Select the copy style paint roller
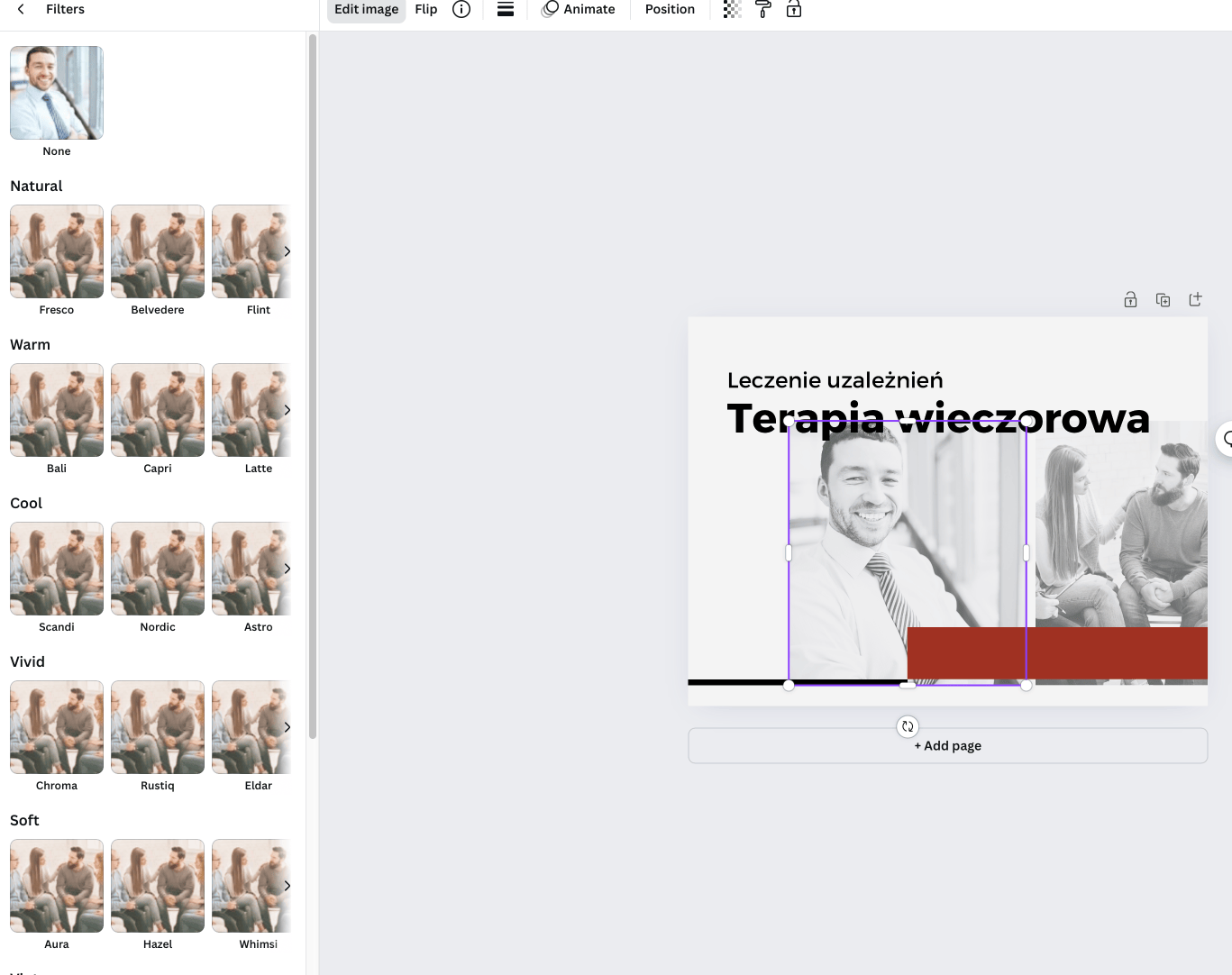 763,9
